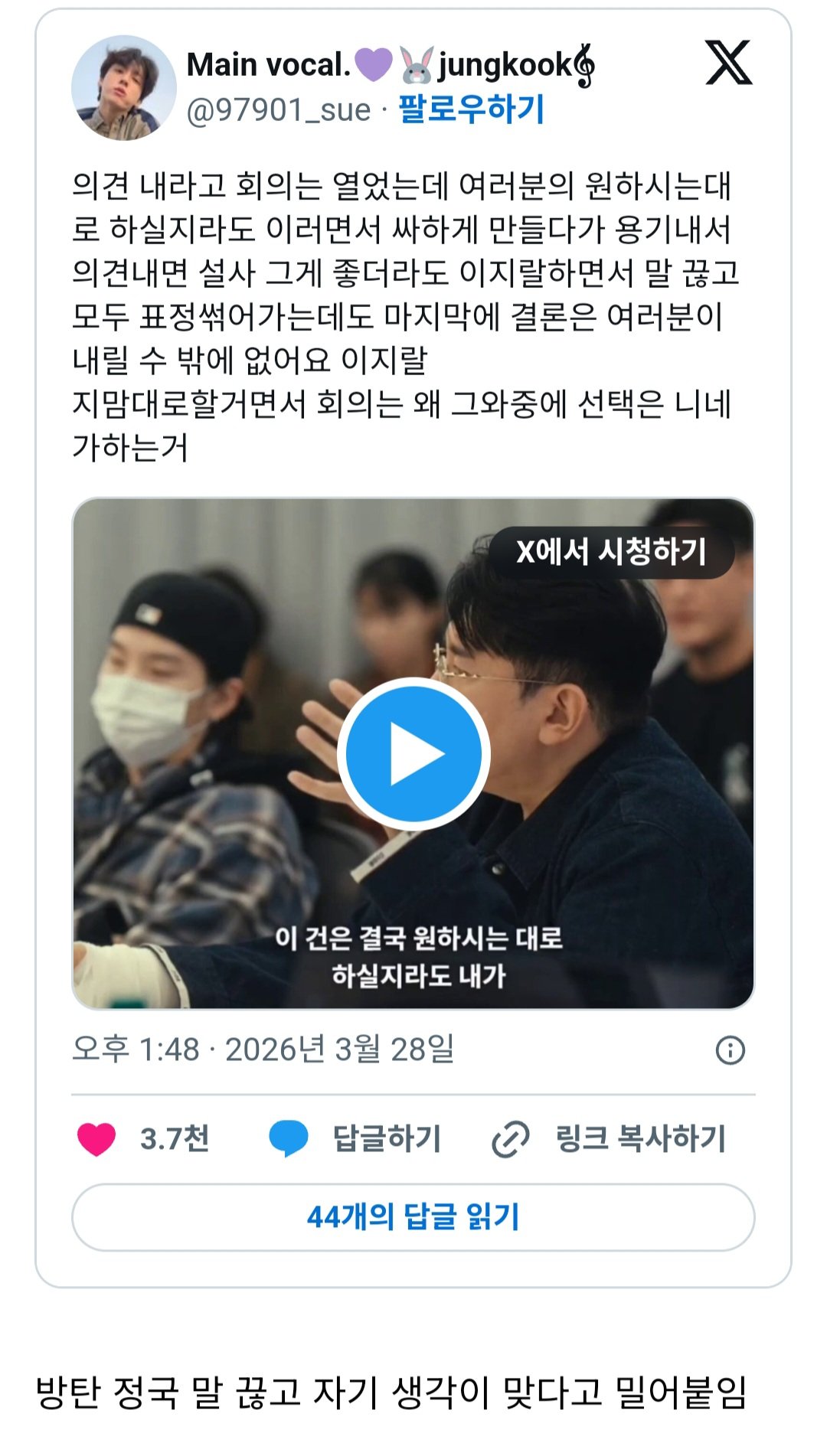The image size is (827, 1456).
Task: Click the blue reply speech bubble icon
Action: (x=289, y=1139)
